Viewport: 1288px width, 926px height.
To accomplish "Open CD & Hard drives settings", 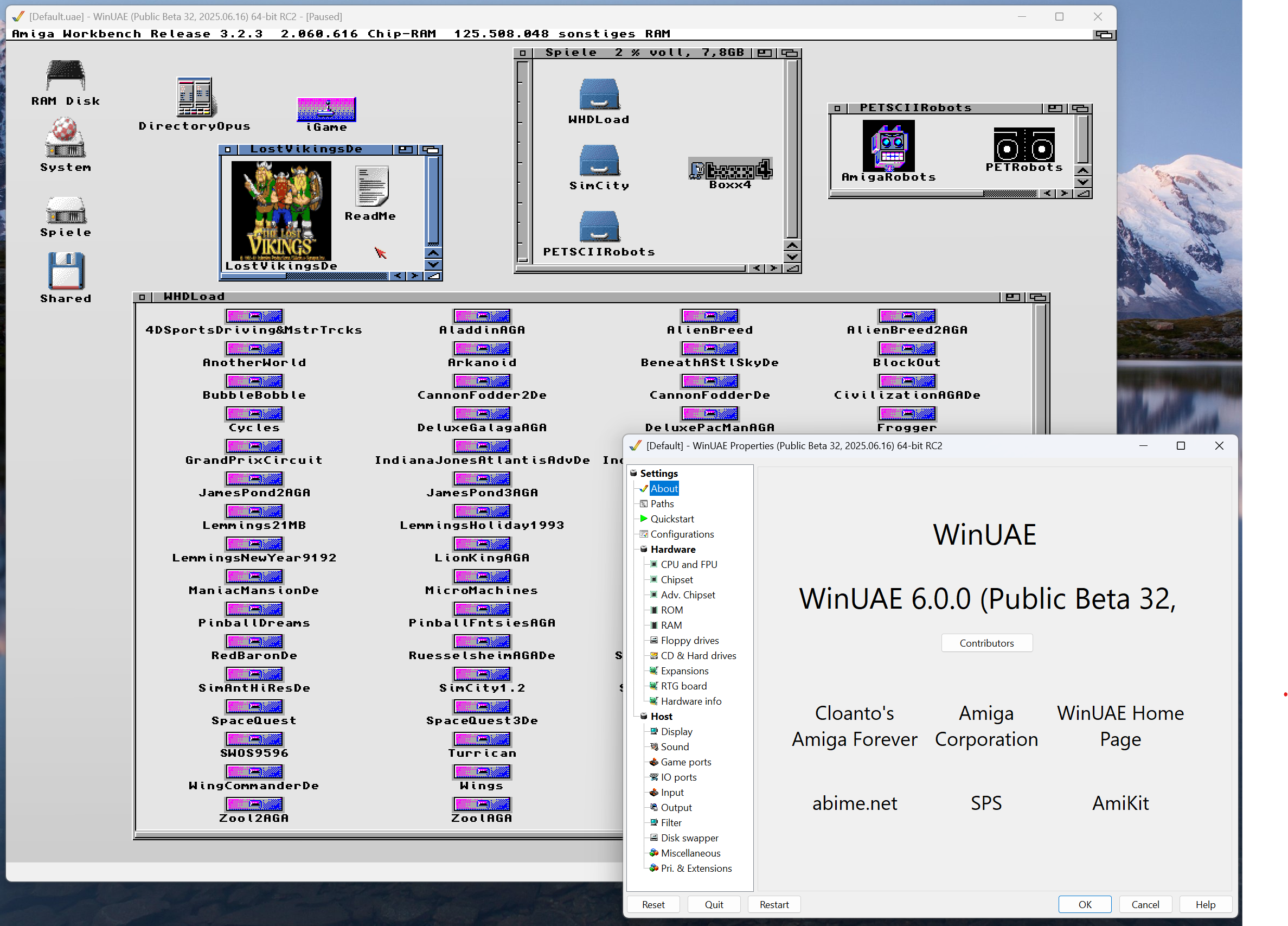I will (x=698, y=656).
